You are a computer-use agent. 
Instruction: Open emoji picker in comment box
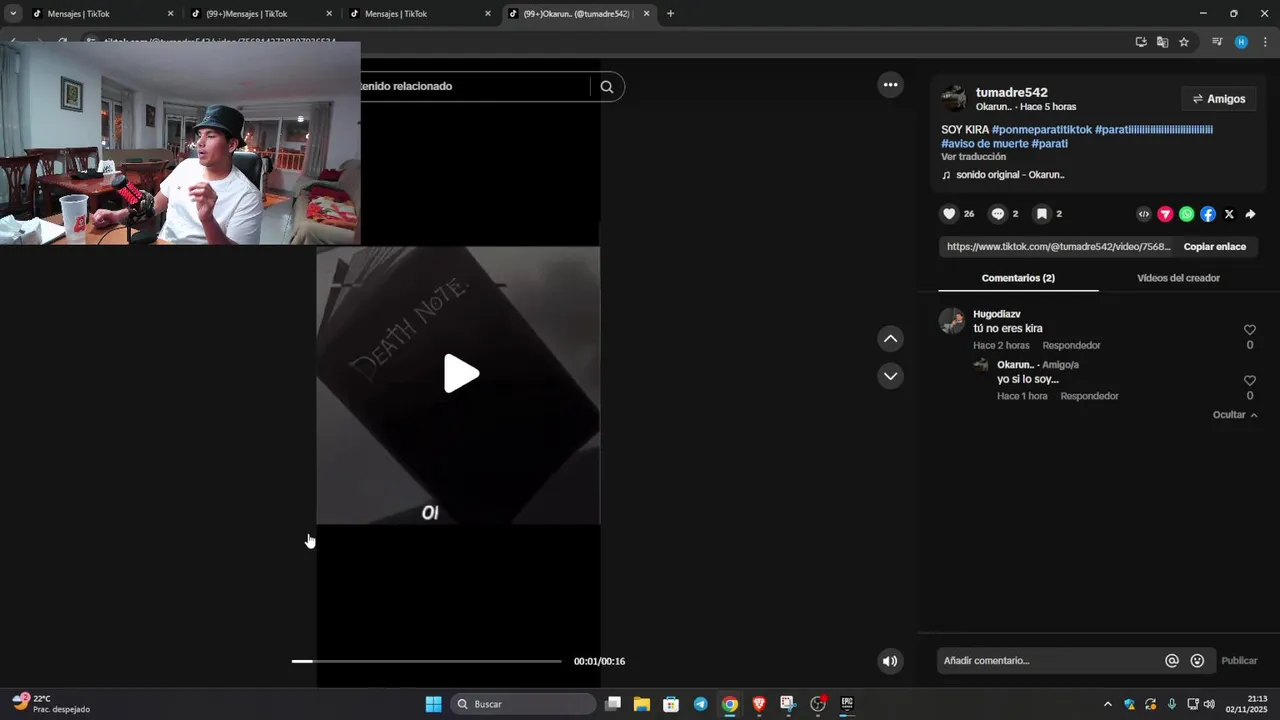(1197, 661)
